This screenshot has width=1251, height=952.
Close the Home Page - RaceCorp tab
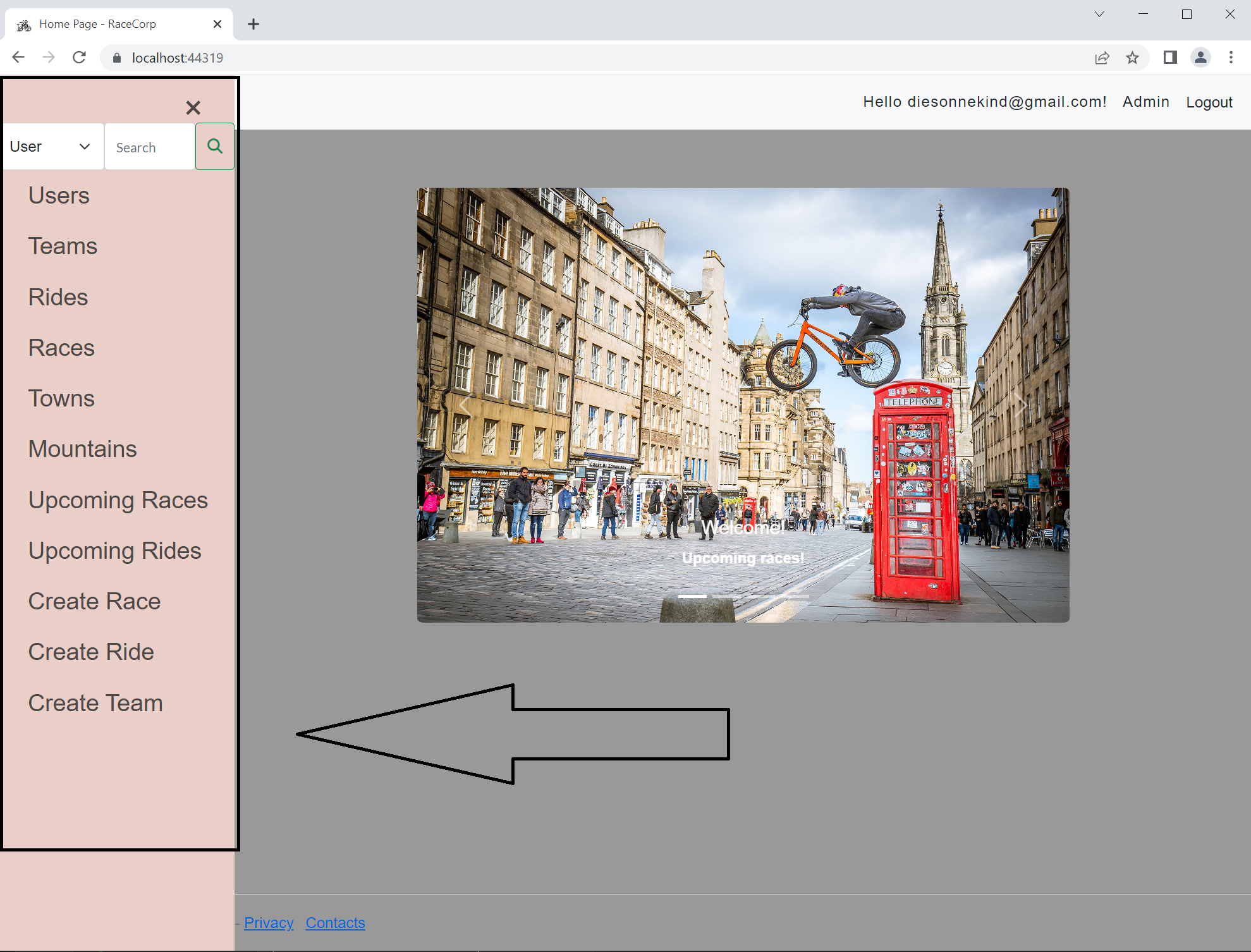pyautogui.click(x=217, y=24)
